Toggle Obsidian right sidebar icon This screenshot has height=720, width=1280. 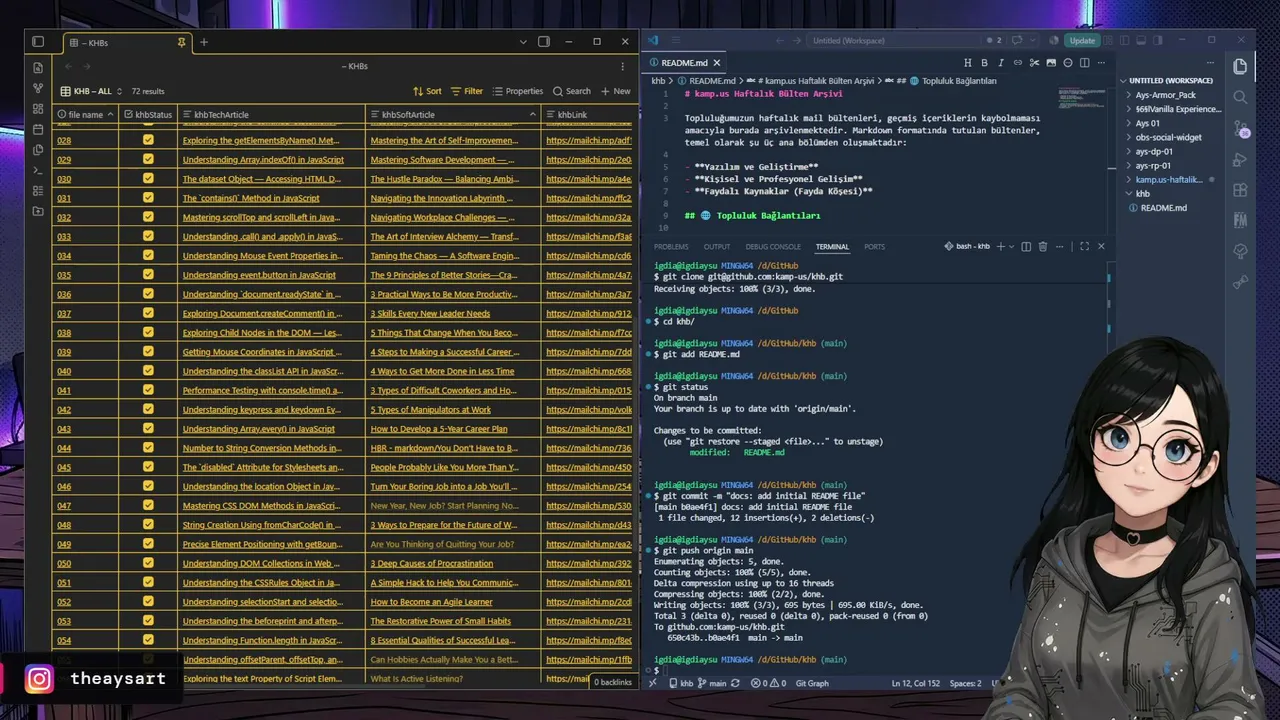tap(544, 42)
